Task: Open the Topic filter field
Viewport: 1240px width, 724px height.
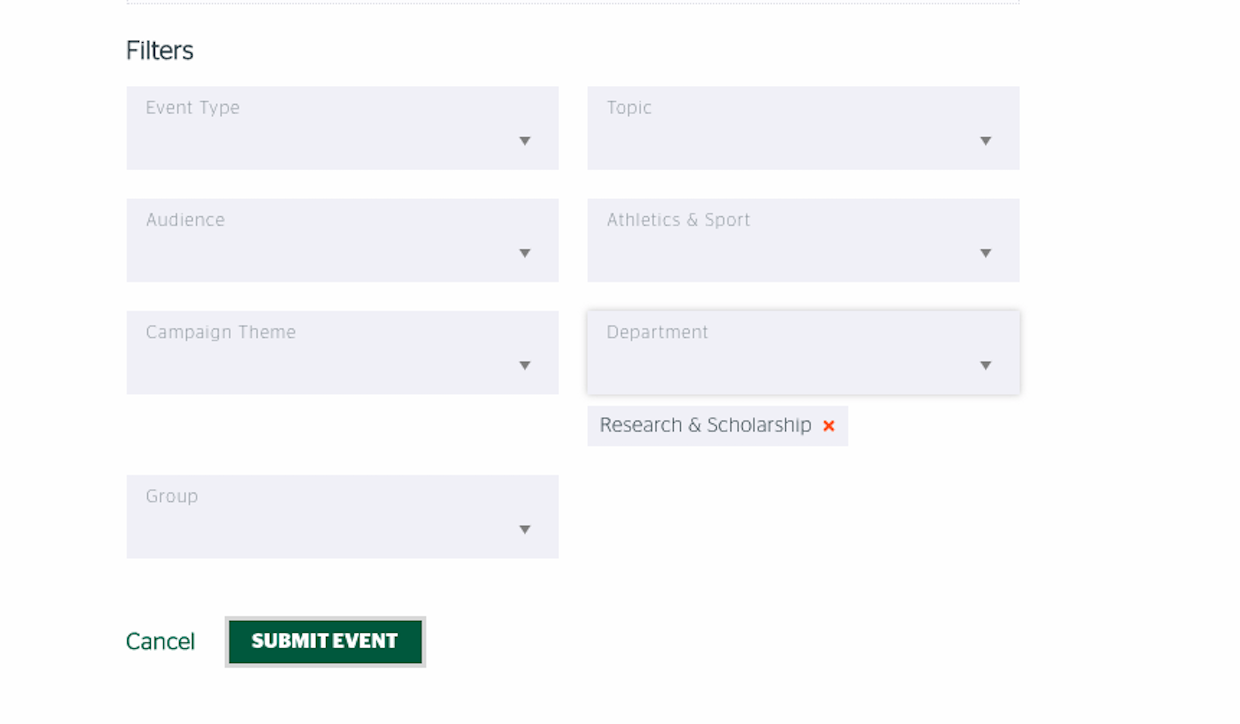Action: tap(803, 128)
